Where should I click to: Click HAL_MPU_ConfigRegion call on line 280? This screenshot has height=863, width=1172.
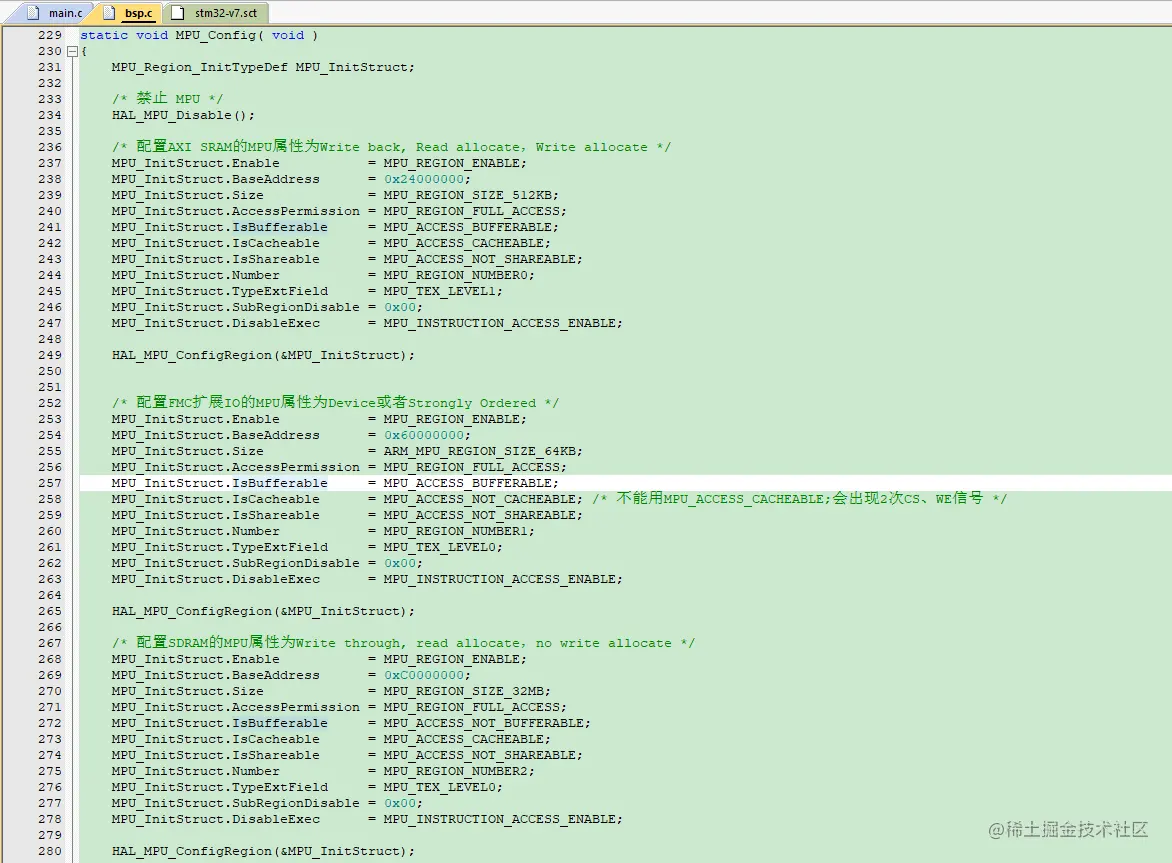click(262, 851)
